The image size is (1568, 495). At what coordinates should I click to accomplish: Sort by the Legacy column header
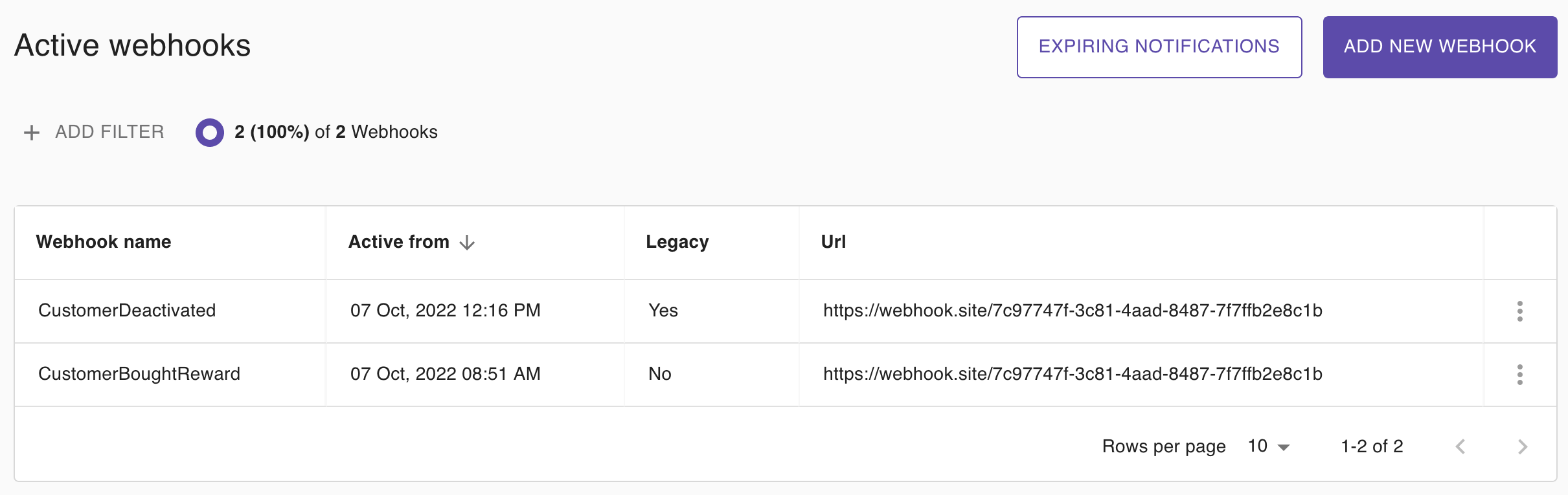point(677,242)
